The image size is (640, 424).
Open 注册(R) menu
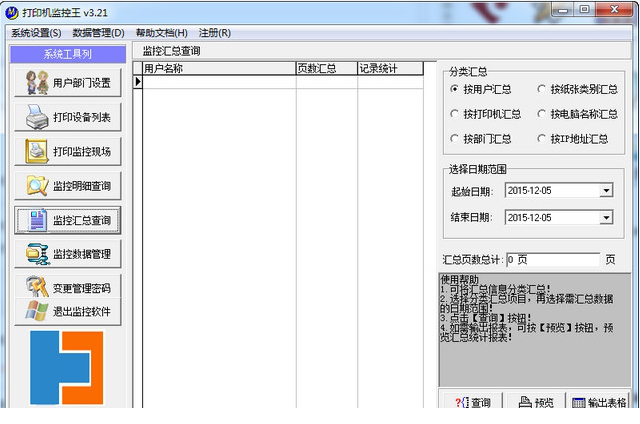click(x=215, y=33)
